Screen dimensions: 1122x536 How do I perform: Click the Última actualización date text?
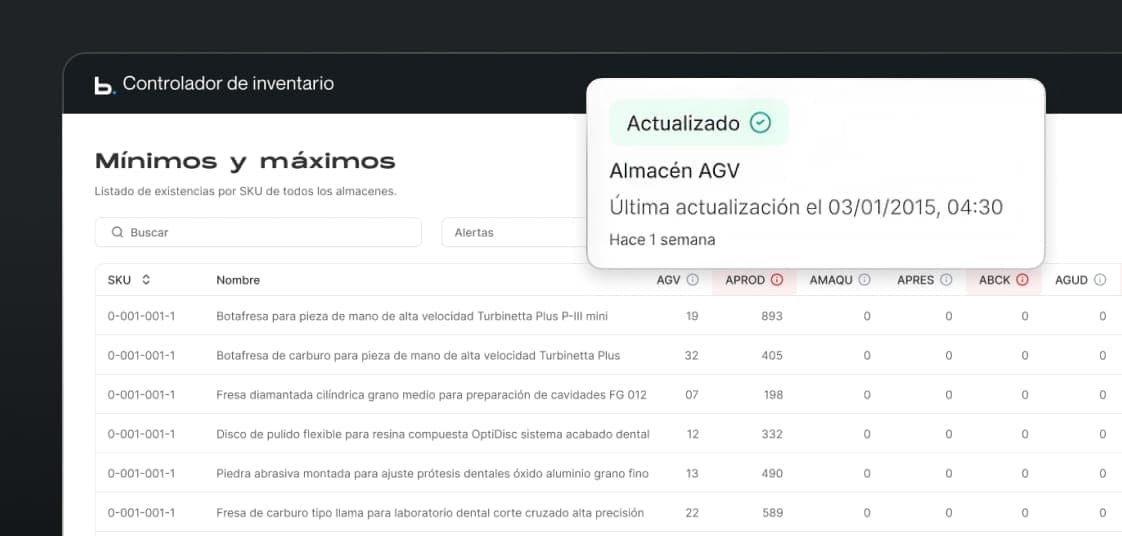[806, 208]
